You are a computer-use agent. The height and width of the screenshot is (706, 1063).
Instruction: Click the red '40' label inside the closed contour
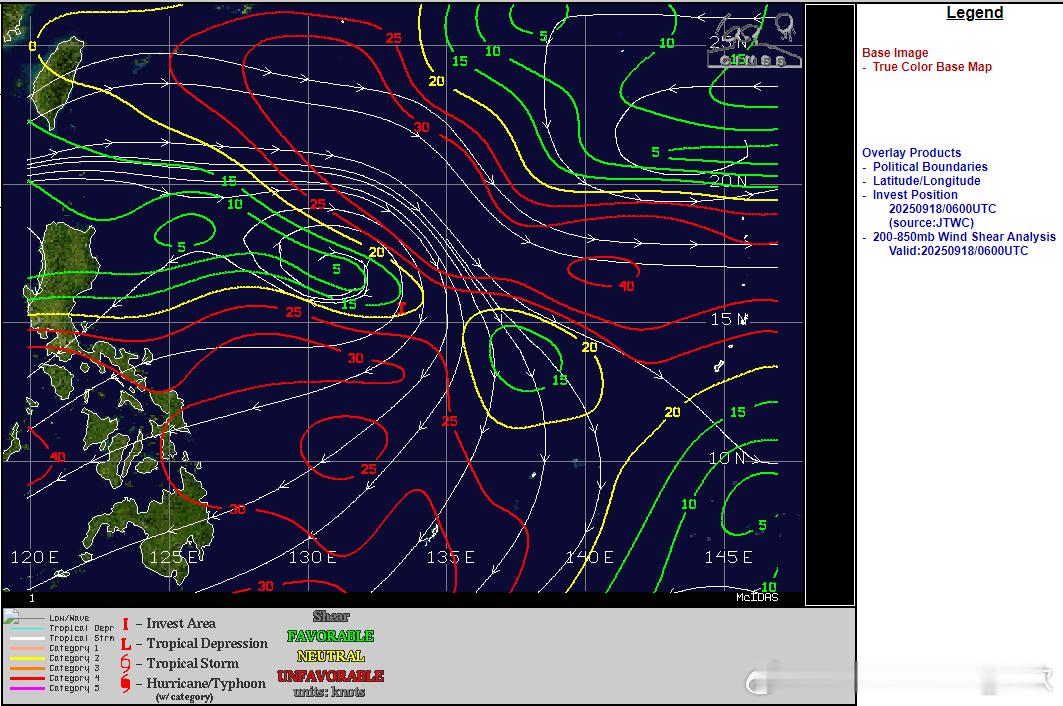[626, 286]
